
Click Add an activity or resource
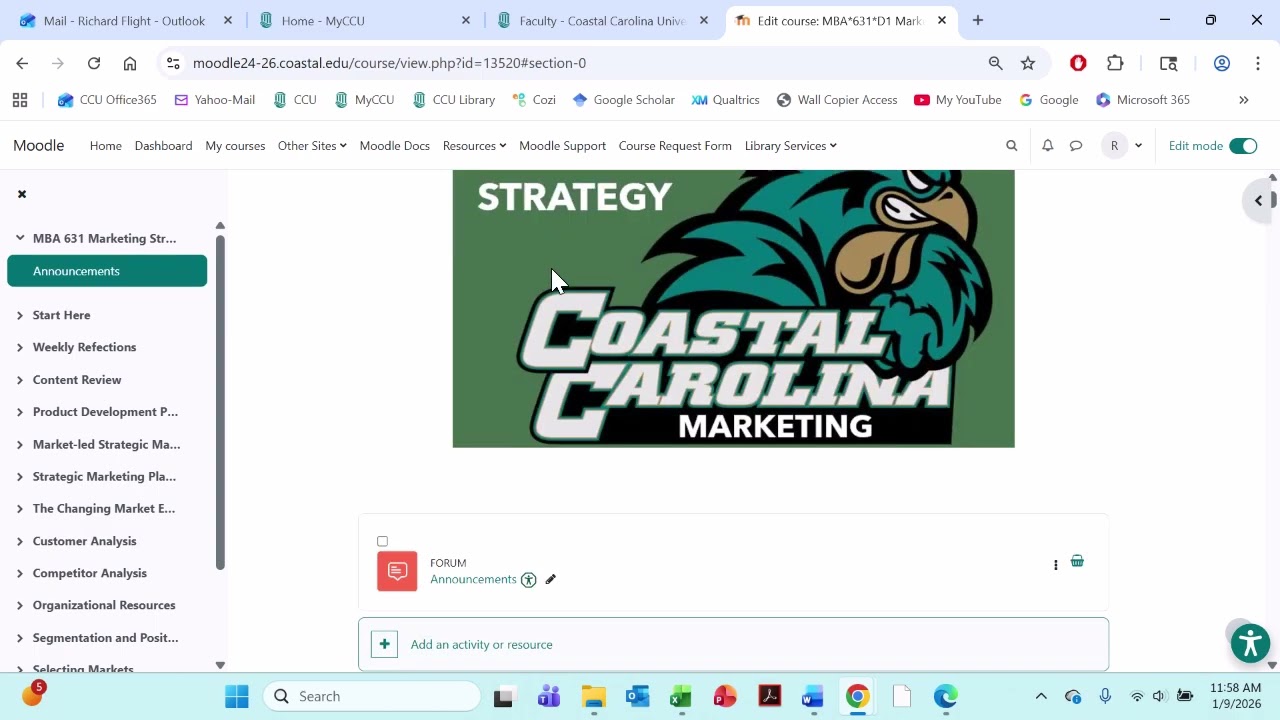pyautogui.click(x=733, y=644)
